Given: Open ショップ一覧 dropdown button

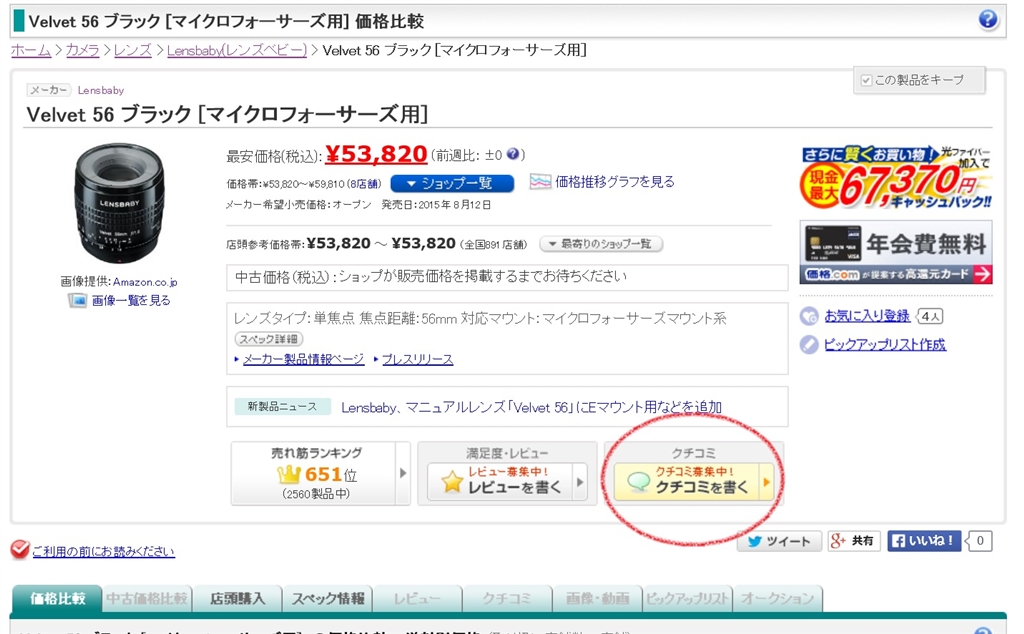Looking at the screenshot, I should pos(452,183).
